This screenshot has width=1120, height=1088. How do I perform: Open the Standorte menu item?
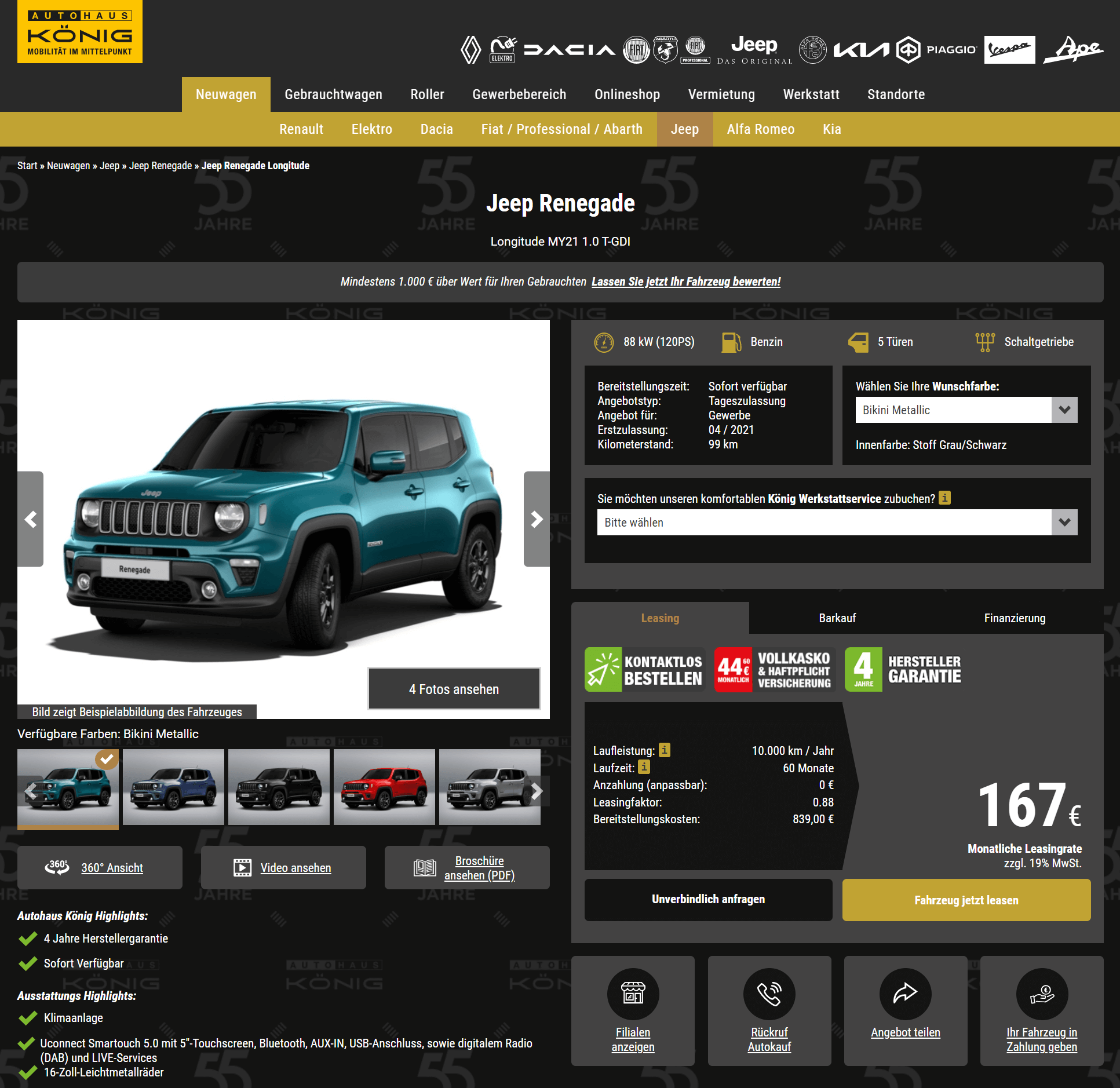click(896, 94)
